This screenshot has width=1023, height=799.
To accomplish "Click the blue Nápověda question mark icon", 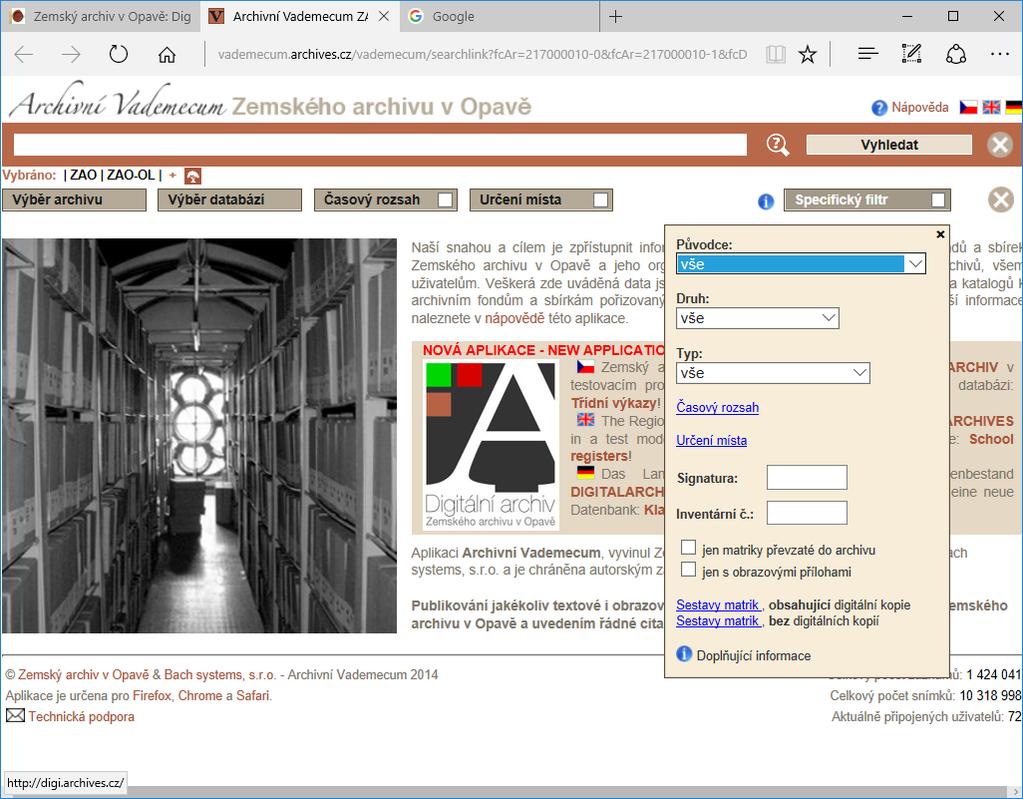I will (879, 108).
